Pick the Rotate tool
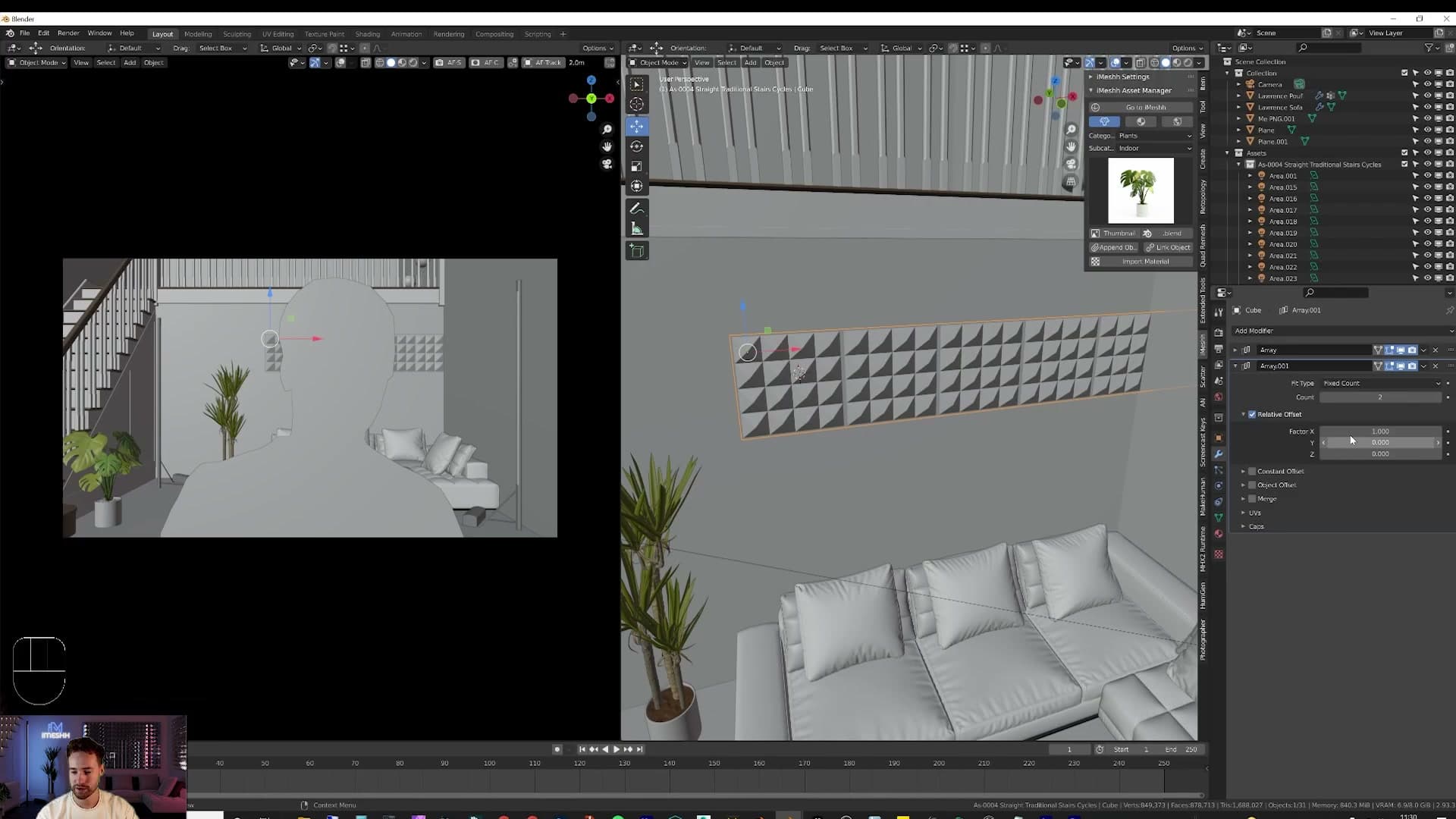The image size is (1456, 819). coord(636,146)
